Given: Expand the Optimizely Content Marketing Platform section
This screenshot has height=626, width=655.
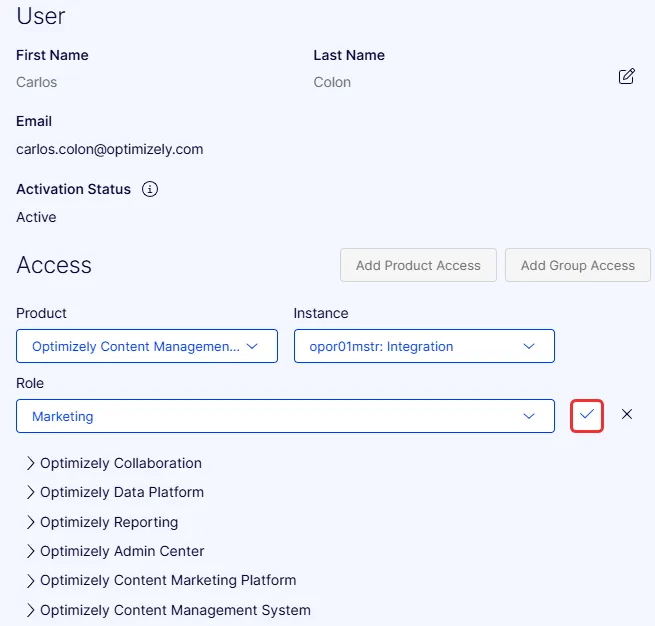Looking at the screenshot, I should click(161, 580).
